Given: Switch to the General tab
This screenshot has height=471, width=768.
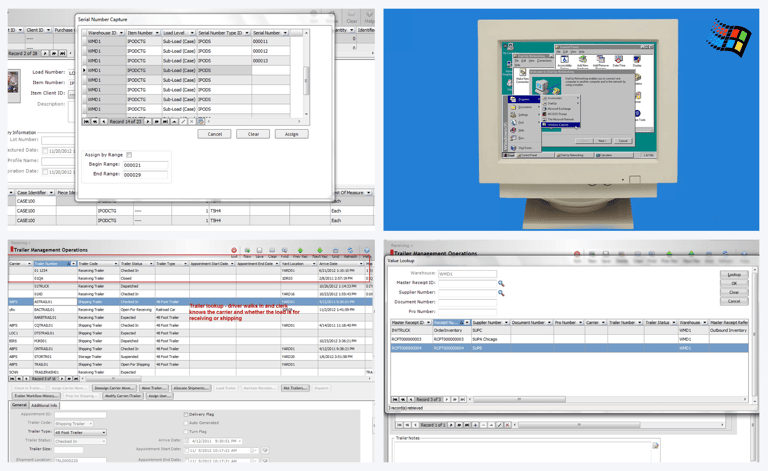Looking at the screenshot, I should click(19, 405).
